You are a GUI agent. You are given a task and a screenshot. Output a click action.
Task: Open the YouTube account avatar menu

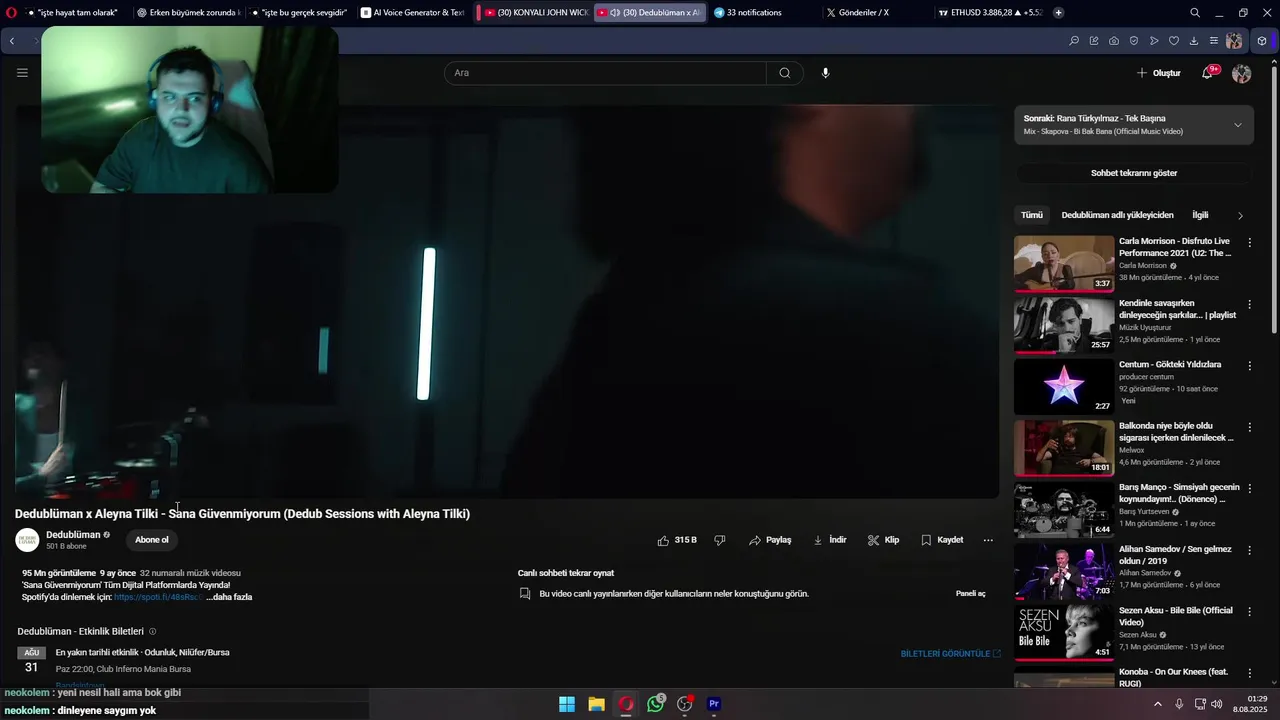pos(1242,73)
